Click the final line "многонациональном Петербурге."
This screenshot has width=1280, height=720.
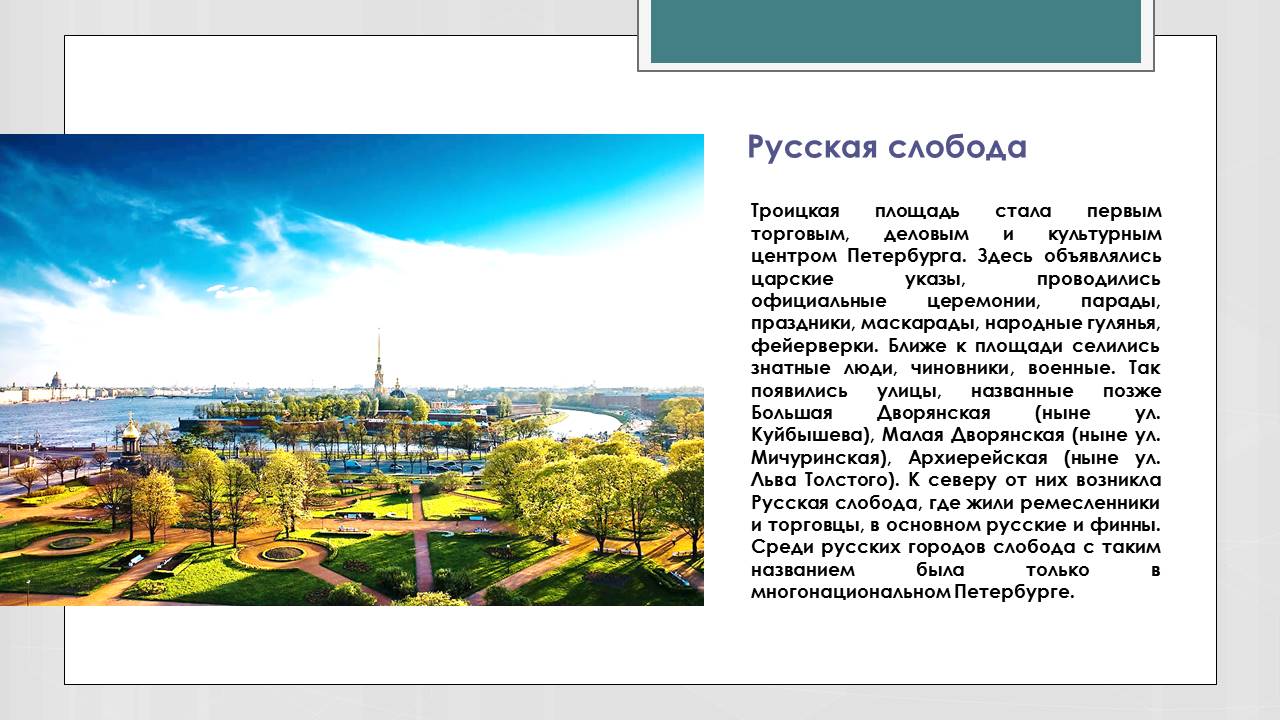pyautogui.click(x=912, y=592)
